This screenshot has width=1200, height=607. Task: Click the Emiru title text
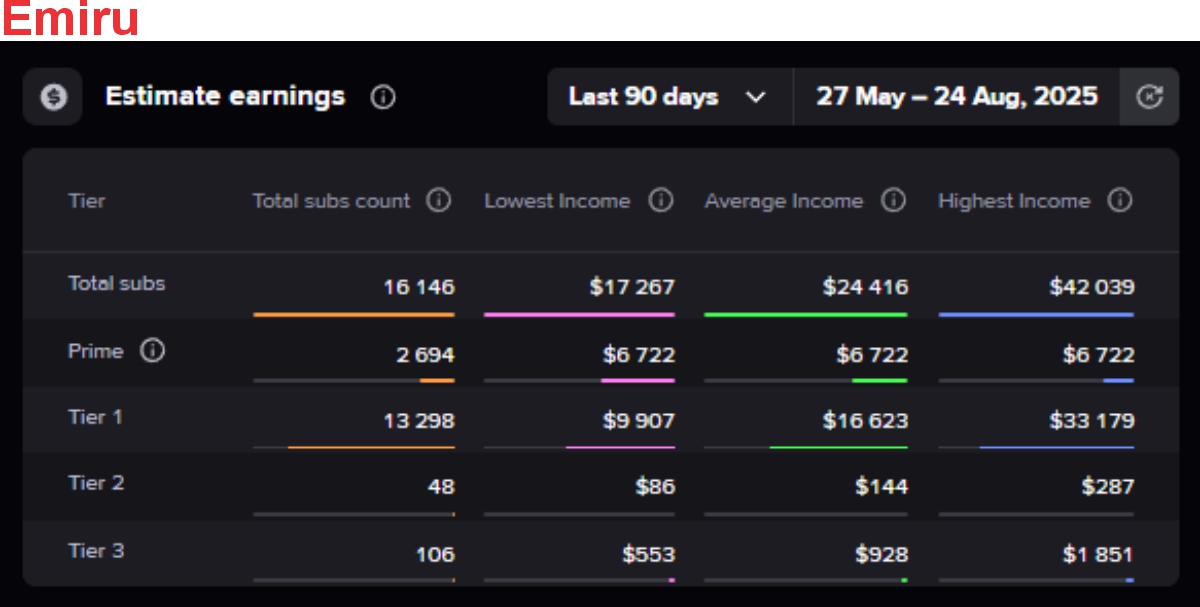(70, 20)
